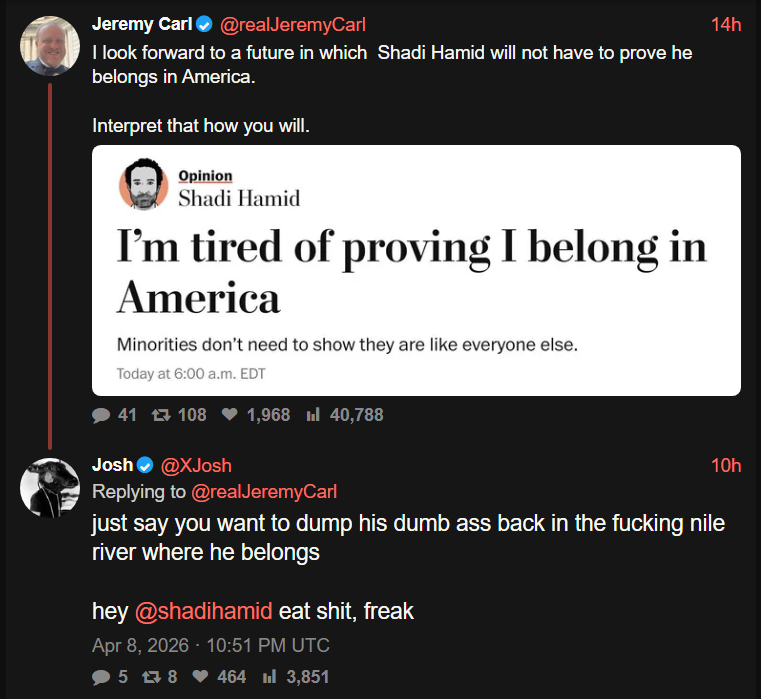Open Jeremy Carl's profile picture
Image resolution: width=761 pixels, height=699 pixels.
[x=50, y=46]
